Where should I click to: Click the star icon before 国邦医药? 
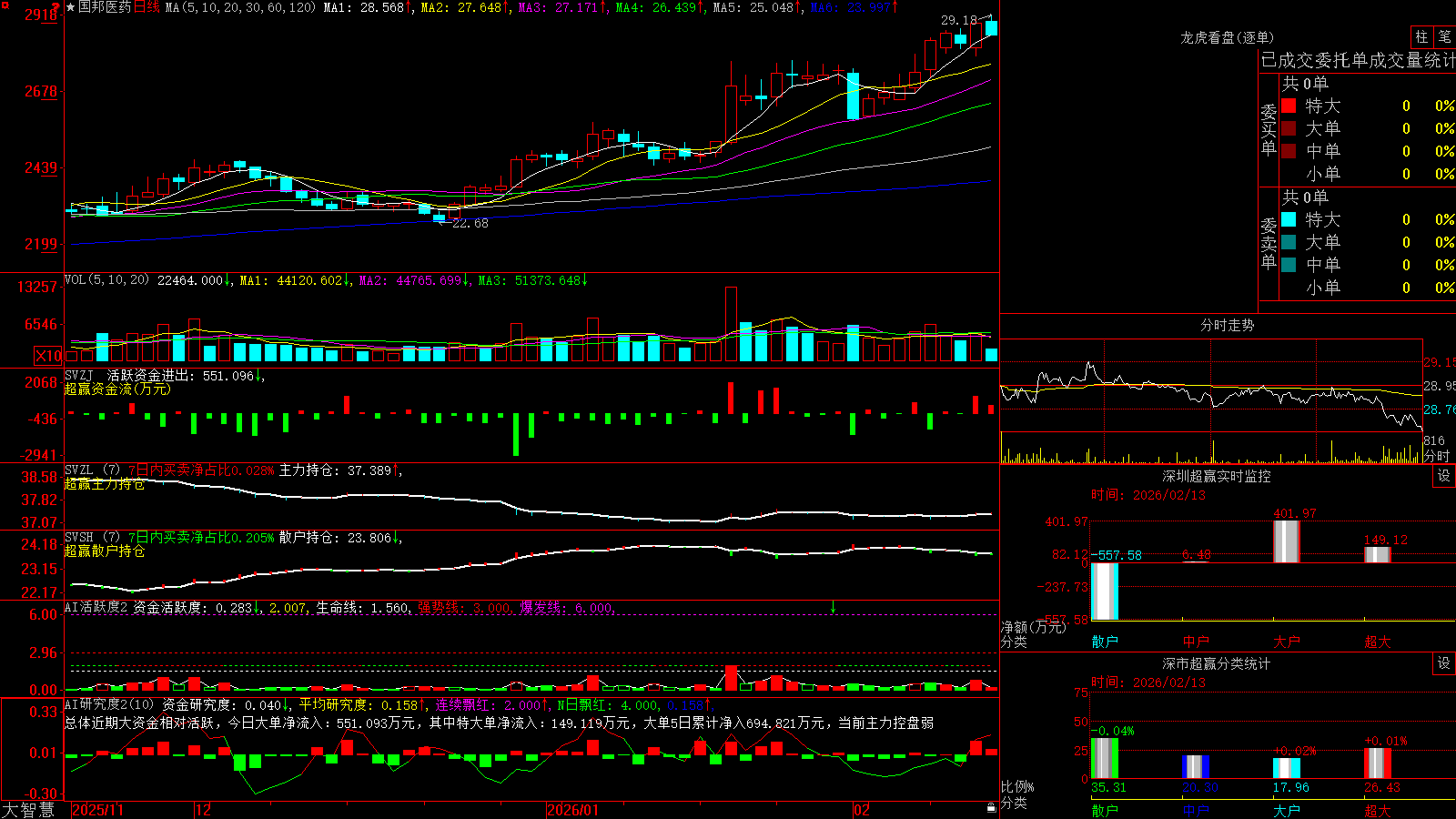[x=71, y=7]
